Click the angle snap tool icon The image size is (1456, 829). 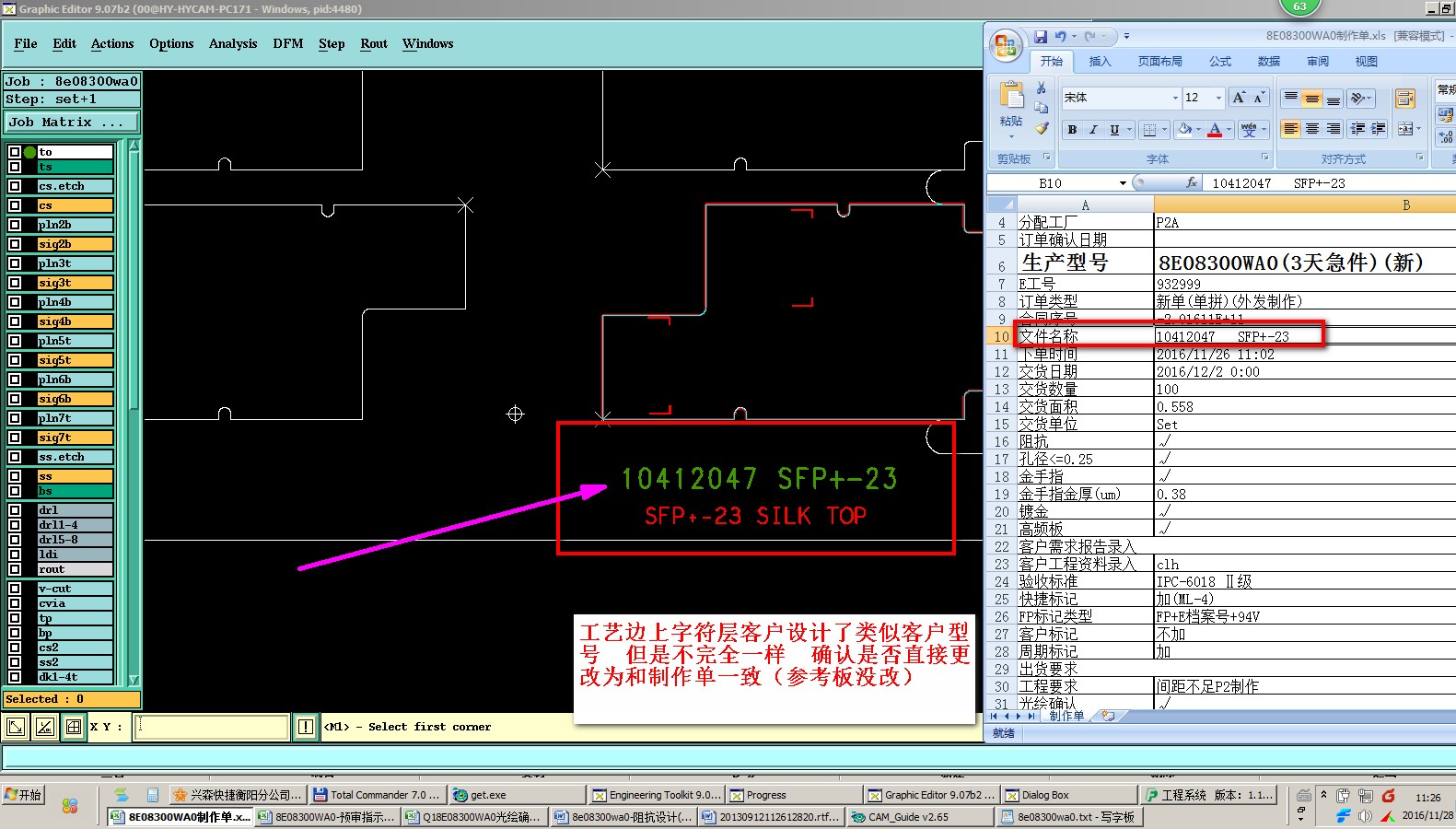[45, 727]
